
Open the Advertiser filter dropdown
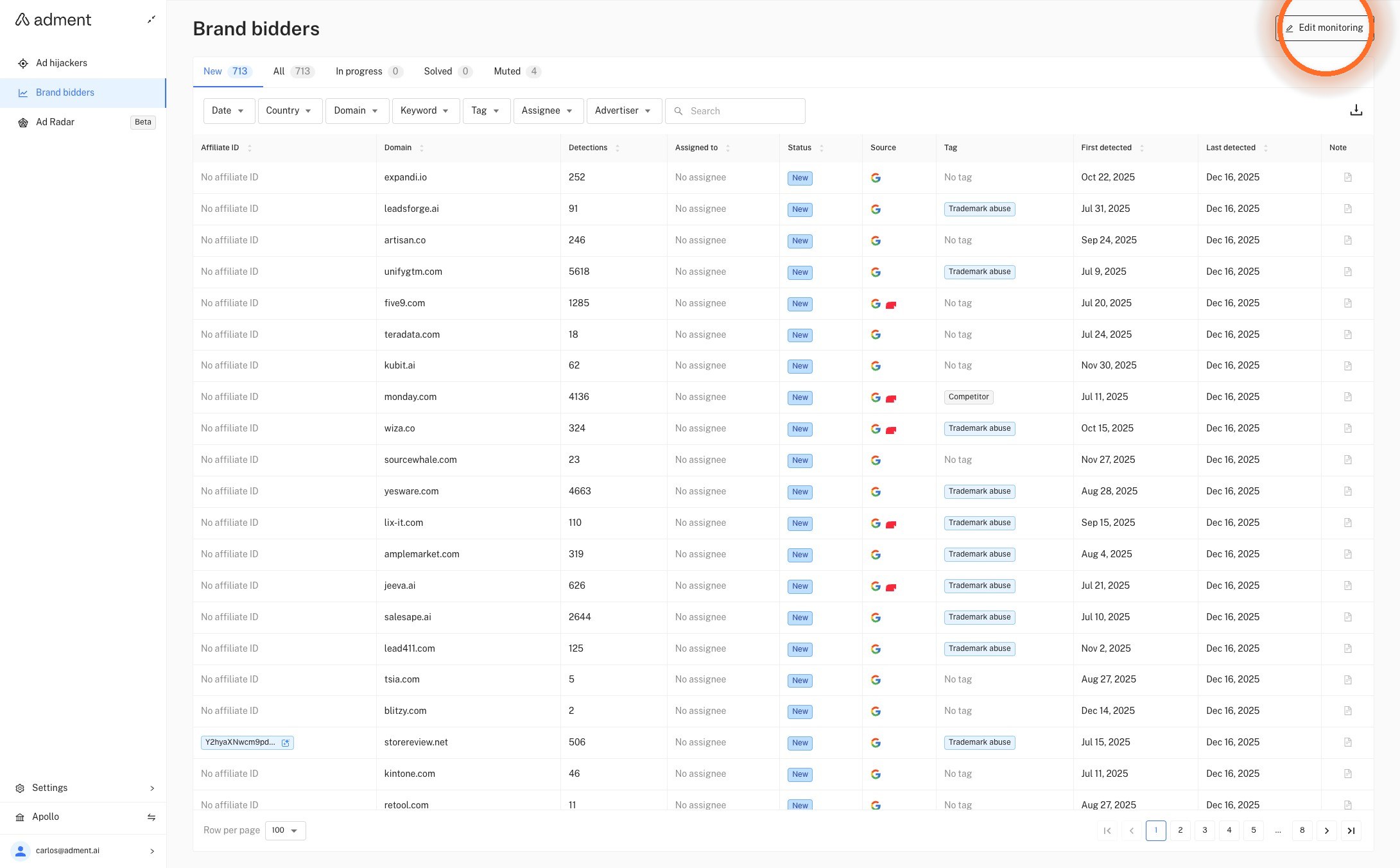624,110
